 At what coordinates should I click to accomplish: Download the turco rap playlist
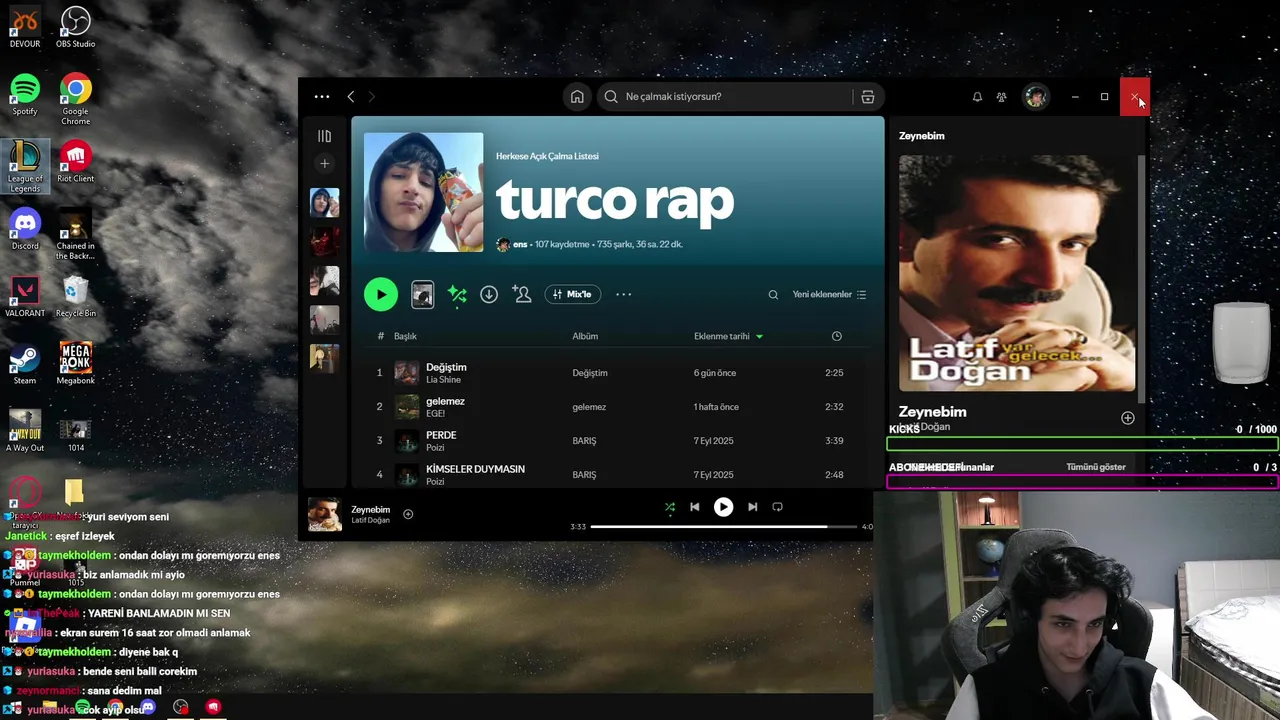(x=489, y=294)
